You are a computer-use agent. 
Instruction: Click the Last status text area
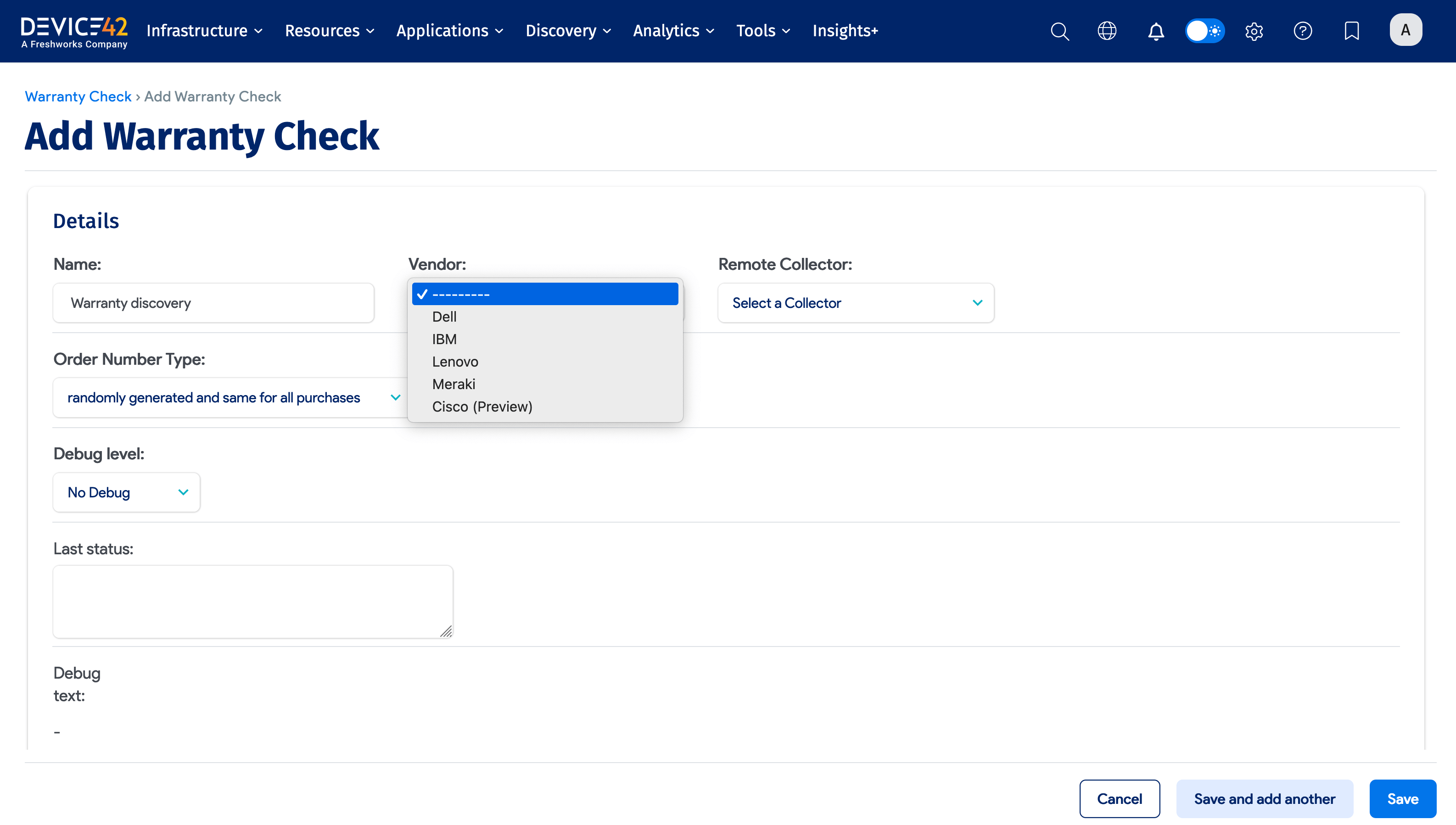[x=253, y=601]
